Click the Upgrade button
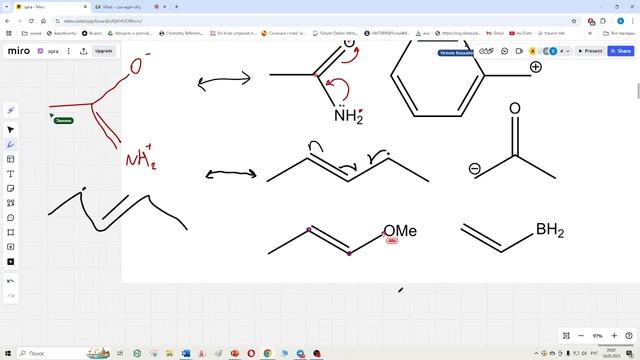Image resolution: width=640 pixels, height=360 pixels. click(104, 51)
